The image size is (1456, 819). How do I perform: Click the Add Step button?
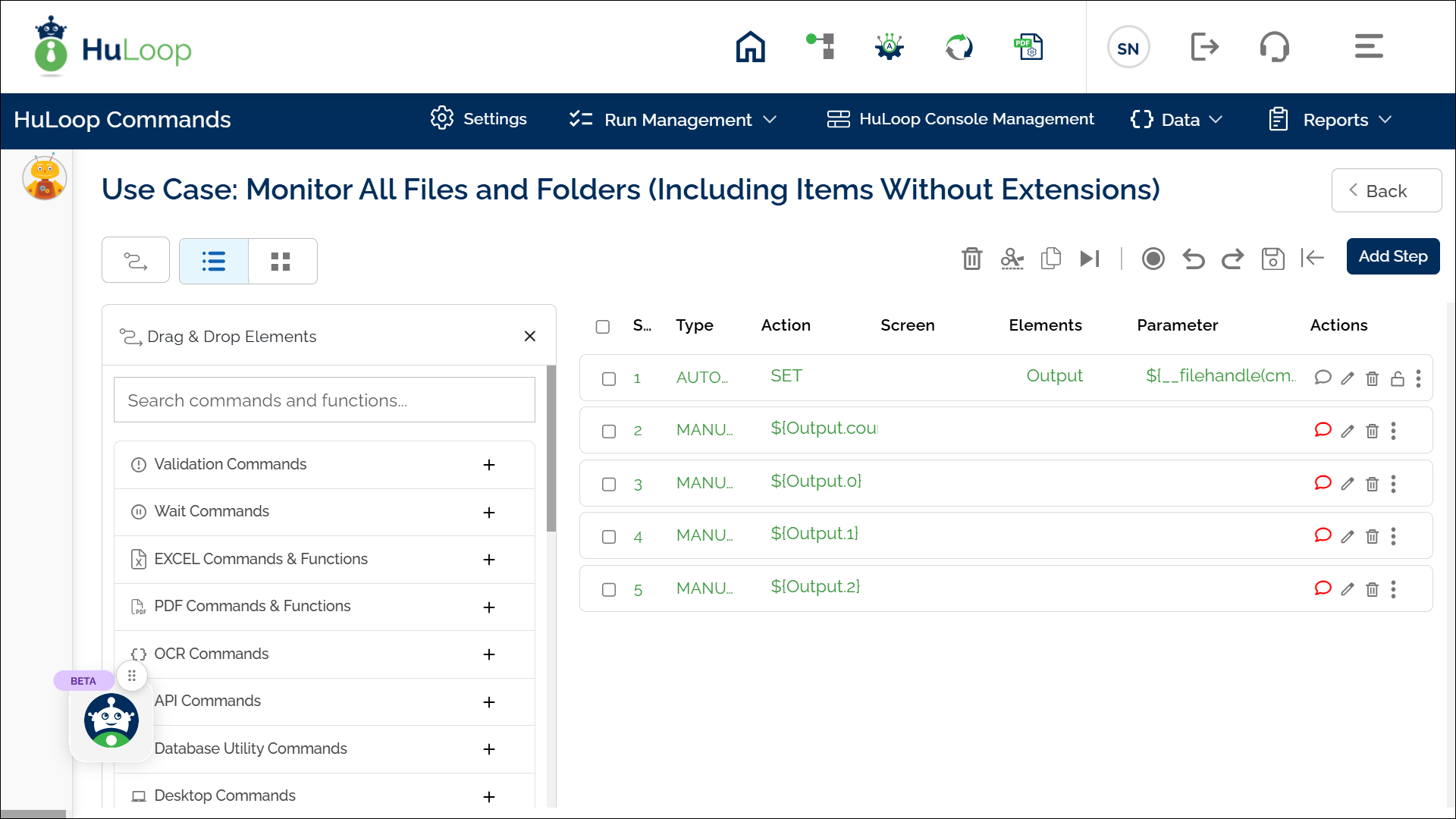tap(1392, 256)
